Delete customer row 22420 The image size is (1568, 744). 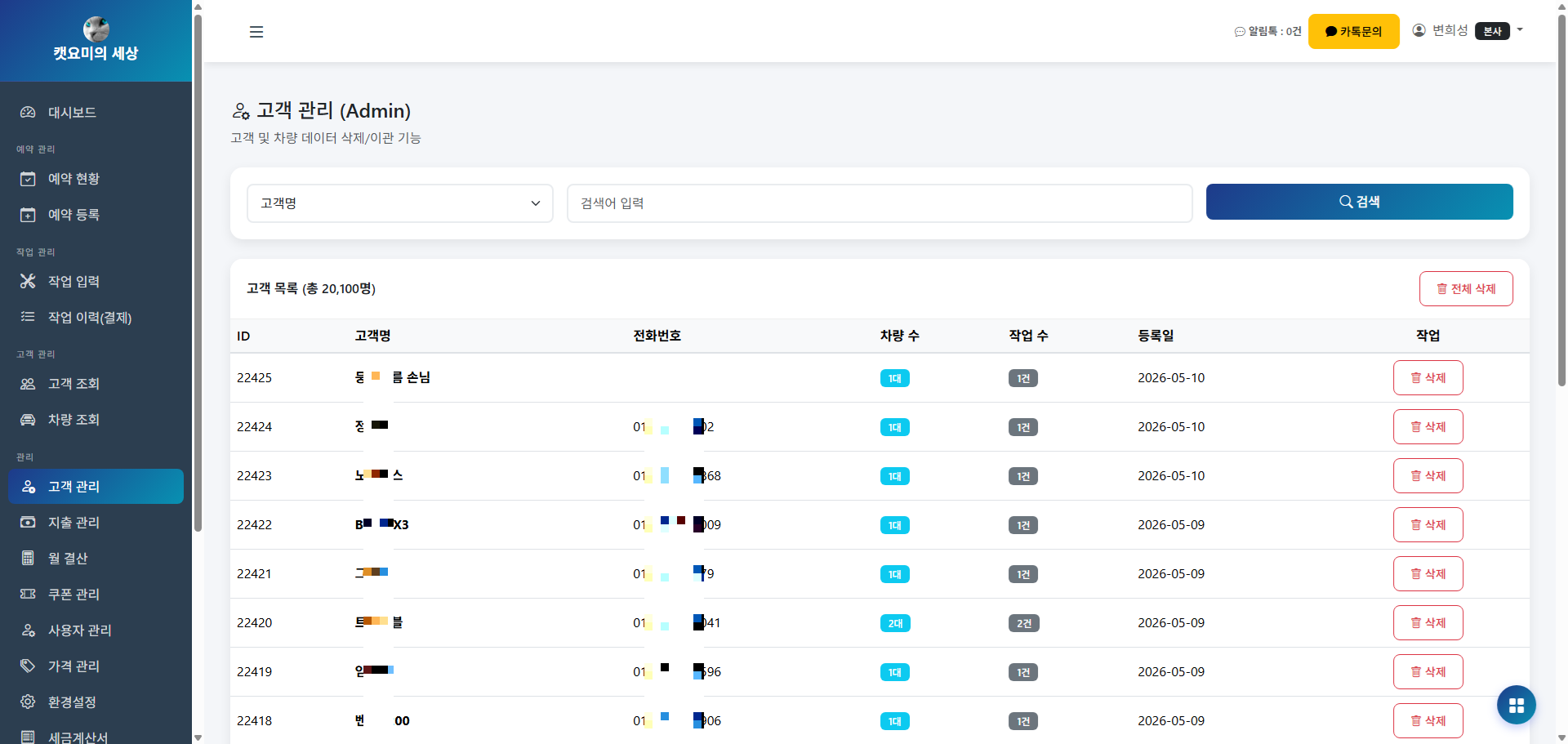[1428, 623]
